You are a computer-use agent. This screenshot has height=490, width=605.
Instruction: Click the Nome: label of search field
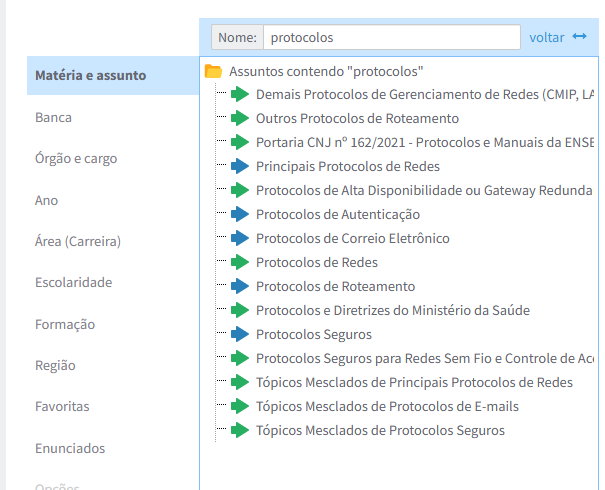click(x=237, y=37)
